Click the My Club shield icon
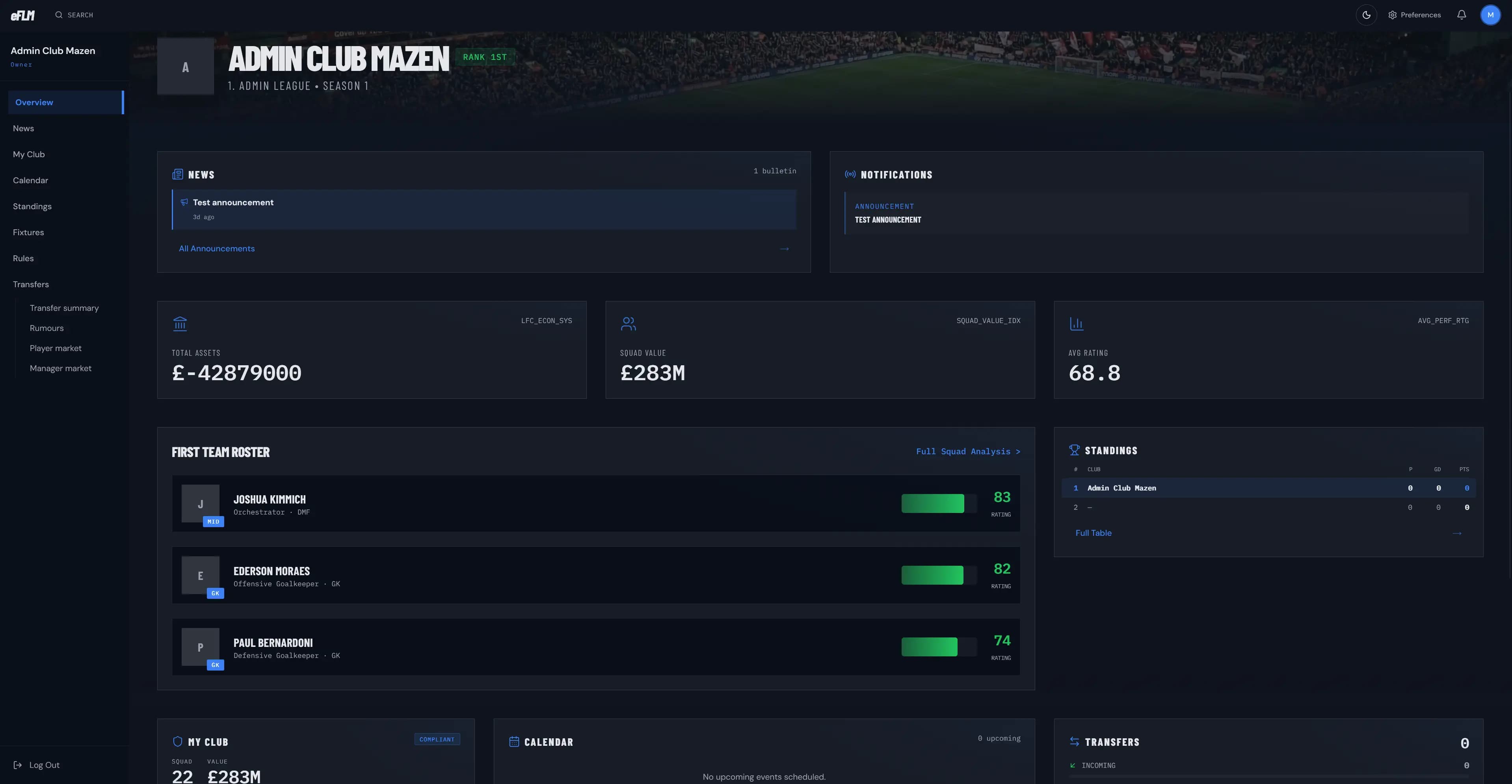Screen dimensions: 1512x784 click(x=177, y=742)
